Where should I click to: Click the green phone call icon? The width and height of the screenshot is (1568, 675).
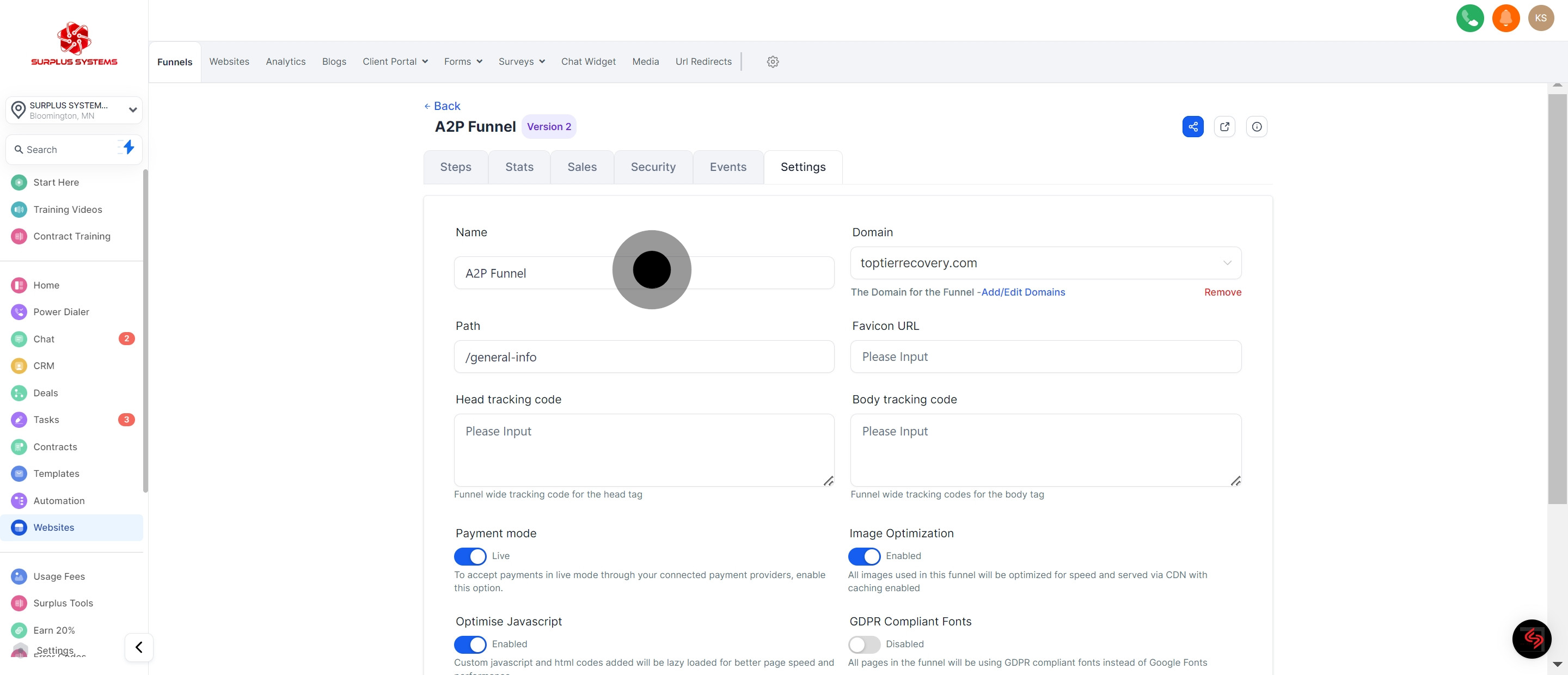coord(1469,19)
